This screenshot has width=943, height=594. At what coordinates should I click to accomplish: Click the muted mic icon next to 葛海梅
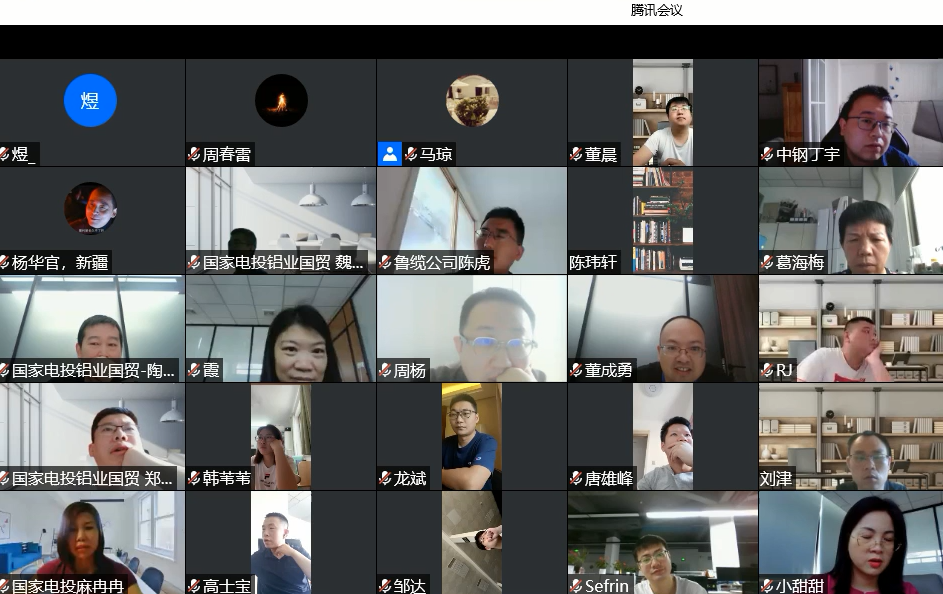(x=767, y=262)
